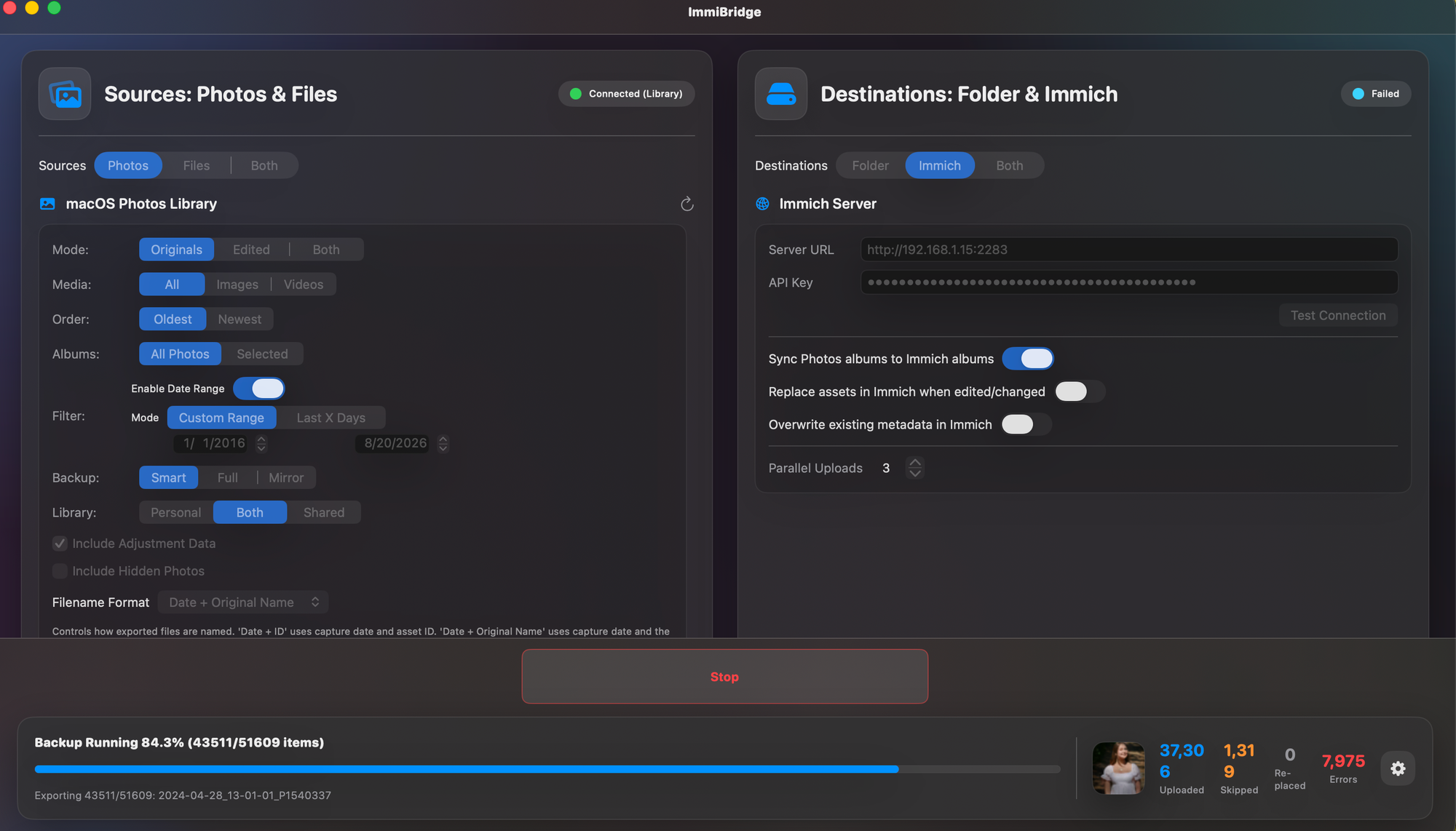Click the Immich Server globe icon
The image size is (1456, 831).
[762, 204]
